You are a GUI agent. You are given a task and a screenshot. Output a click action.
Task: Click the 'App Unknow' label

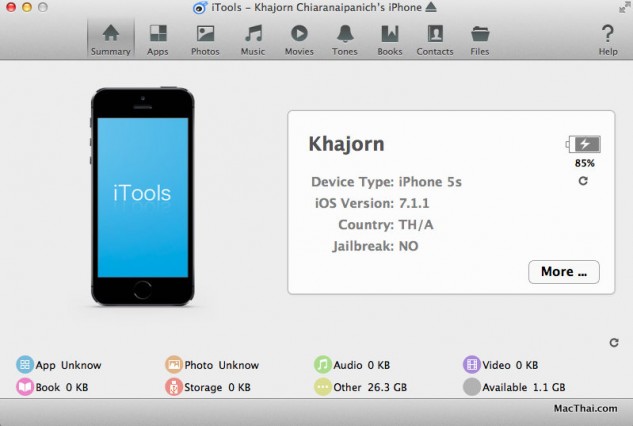coord(68,365)
